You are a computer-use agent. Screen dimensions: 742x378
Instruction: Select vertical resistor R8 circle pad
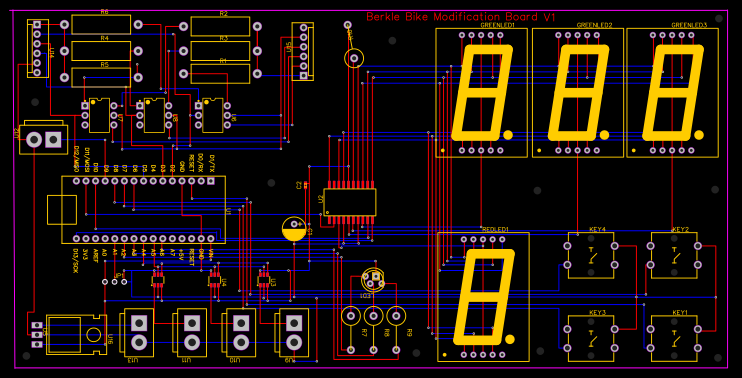click(373, 315)
